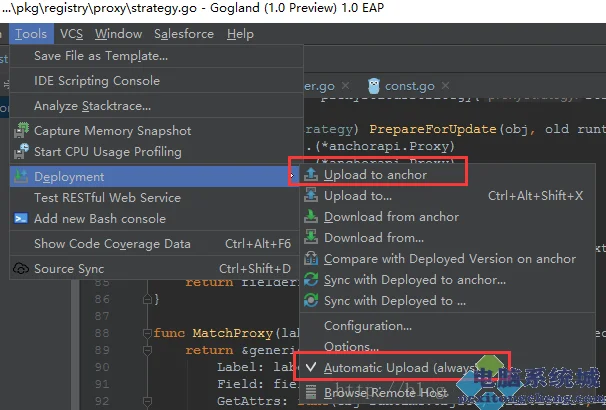
Task: Collapse the func MatchProxy fold marker
Action: coord(147,333)
